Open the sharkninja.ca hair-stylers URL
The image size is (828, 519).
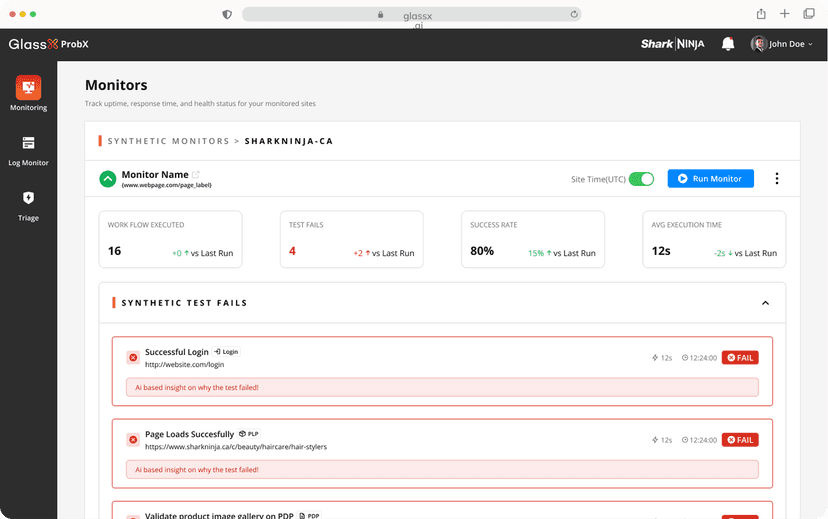(x=236, y=447)
